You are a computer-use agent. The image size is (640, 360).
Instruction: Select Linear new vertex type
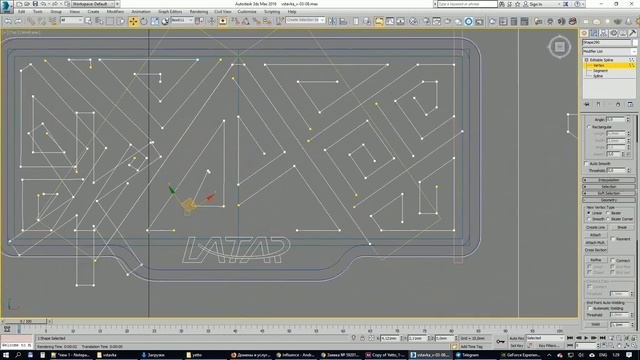(589, 213)
